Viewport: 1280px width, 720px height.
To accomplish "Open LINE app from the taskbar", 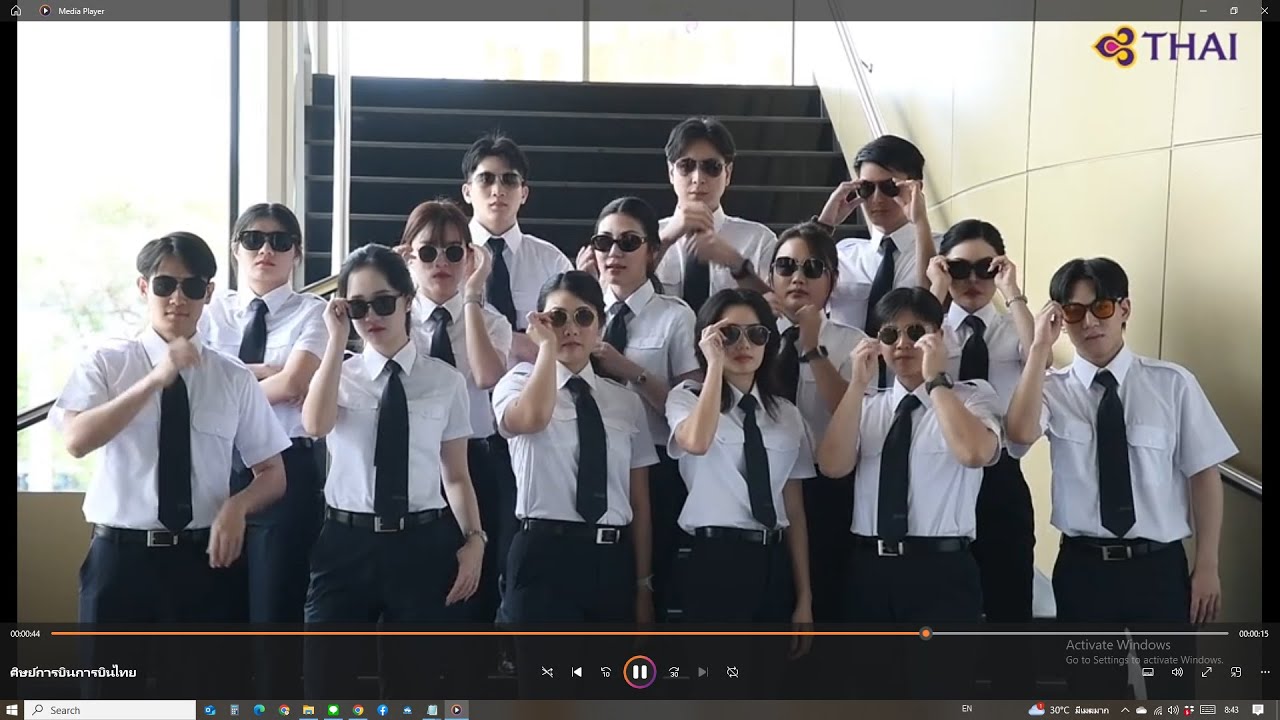I will pyautogui.click(x=333, y=710).
